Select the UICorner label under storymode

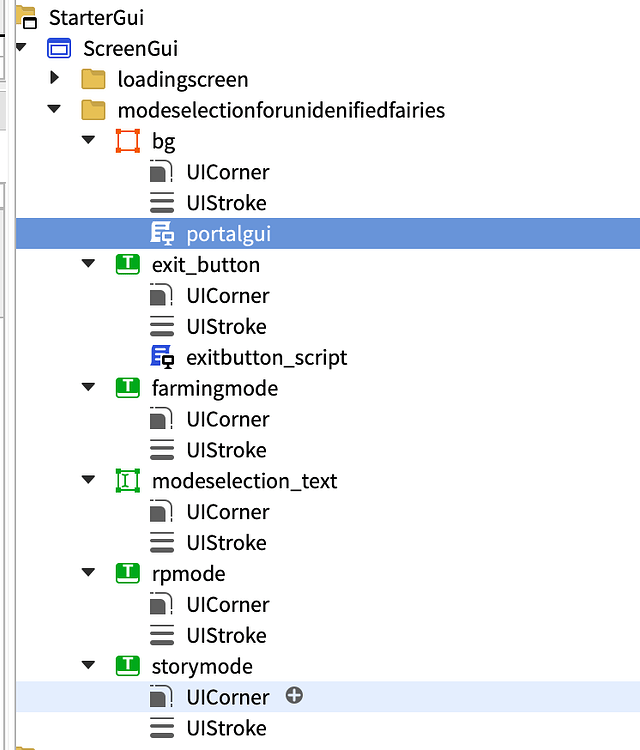click(x=228, y=697)
